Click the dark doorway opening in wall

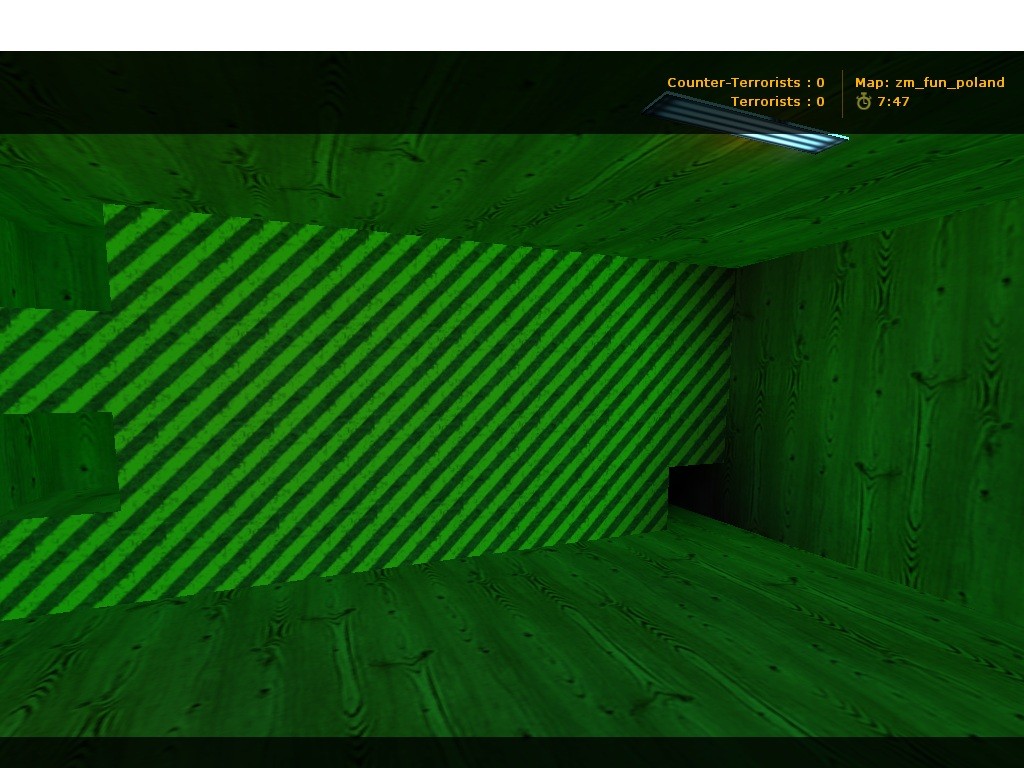pos(697,493)
